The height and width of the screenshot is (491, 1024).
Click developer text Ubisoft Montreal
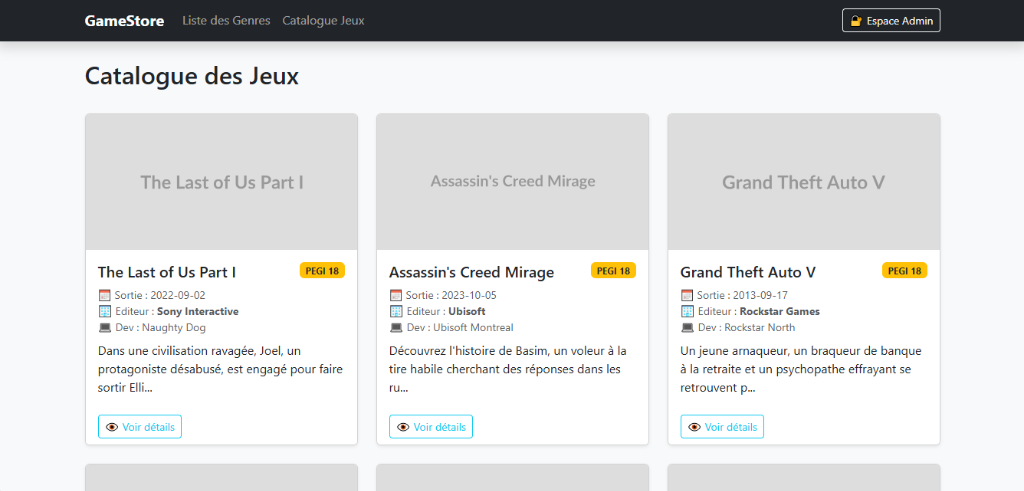click(x=473, y=328)
